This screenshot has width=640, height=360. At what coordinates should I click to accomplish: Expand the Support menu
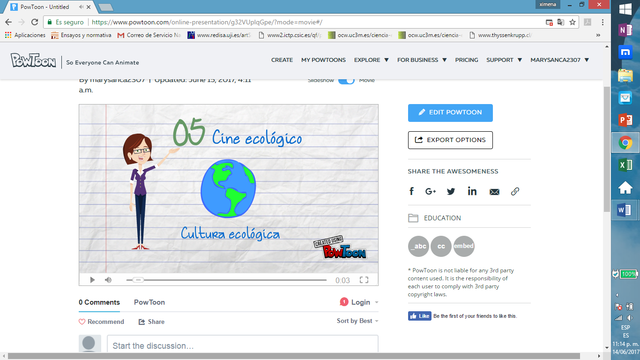pos(504,60)
